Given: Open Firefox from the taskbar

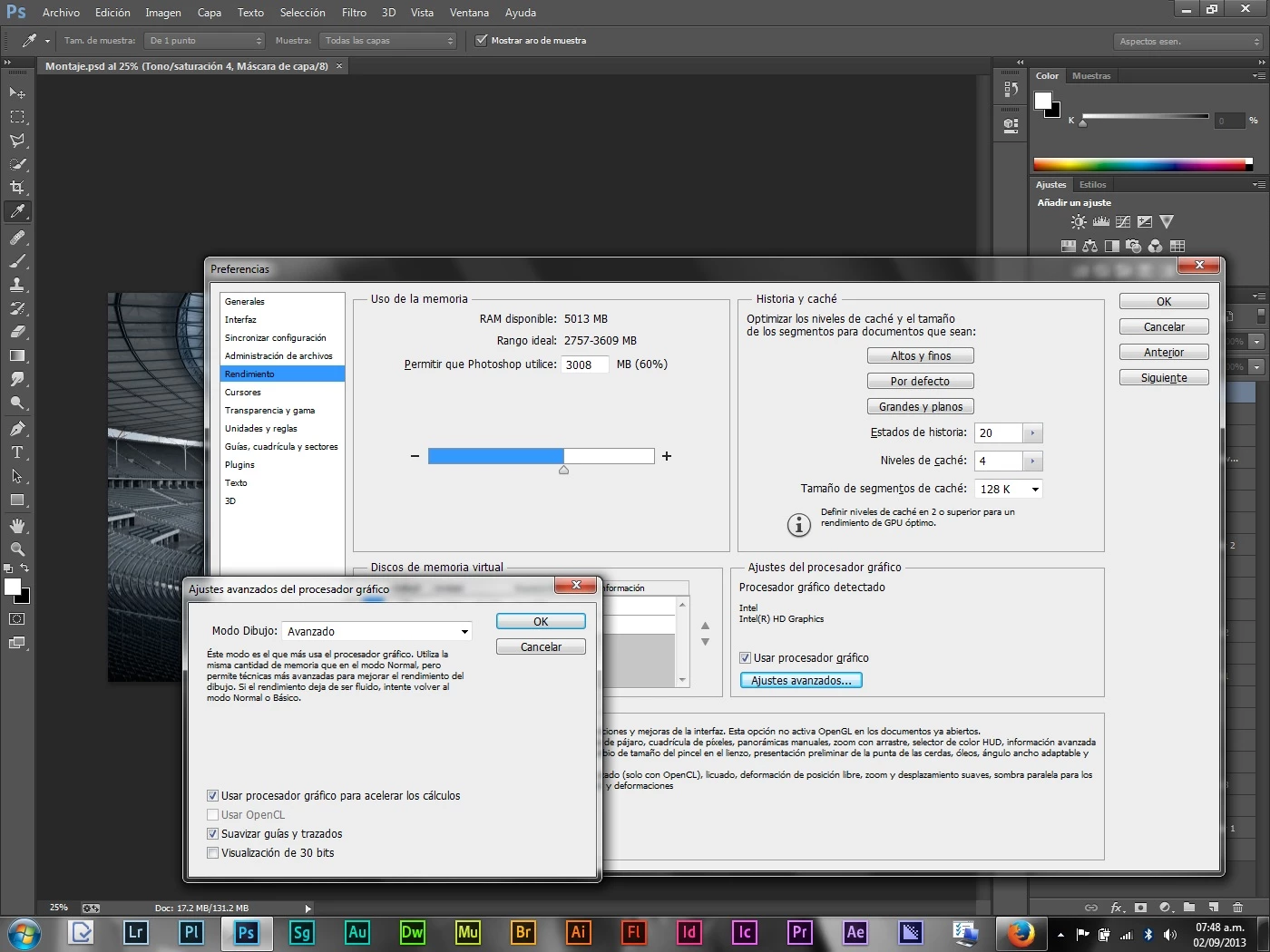Looking at the screenshot, I should (x=1020, y=932).
